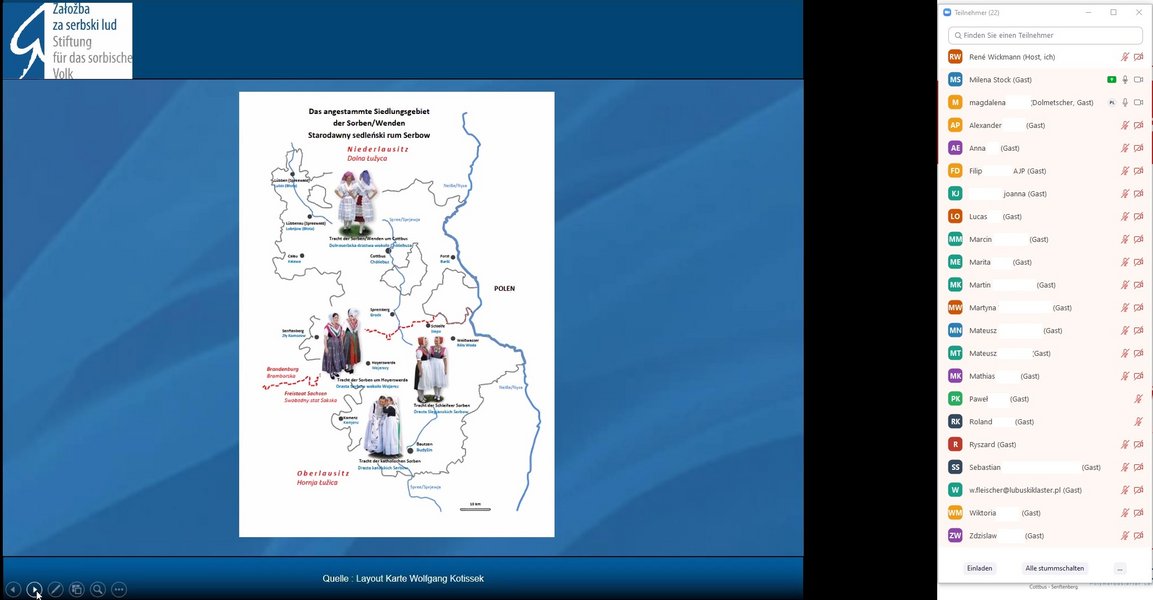Click Einladen button

click(x=979, y=568)
